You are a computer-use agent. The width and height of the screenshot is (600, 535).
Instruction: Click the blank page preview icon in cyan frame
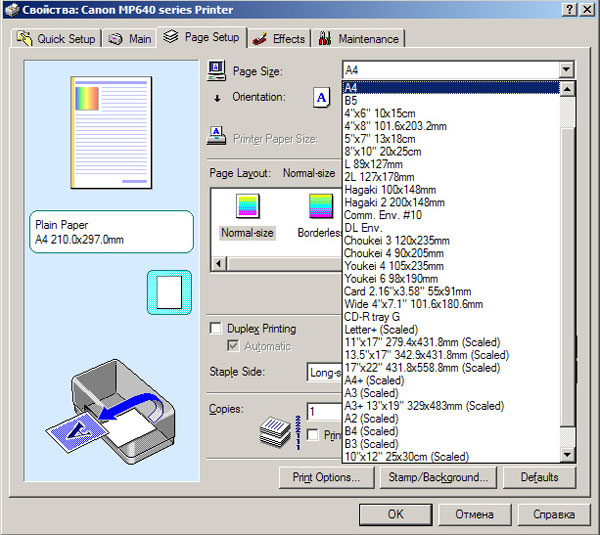pos(169,292)
